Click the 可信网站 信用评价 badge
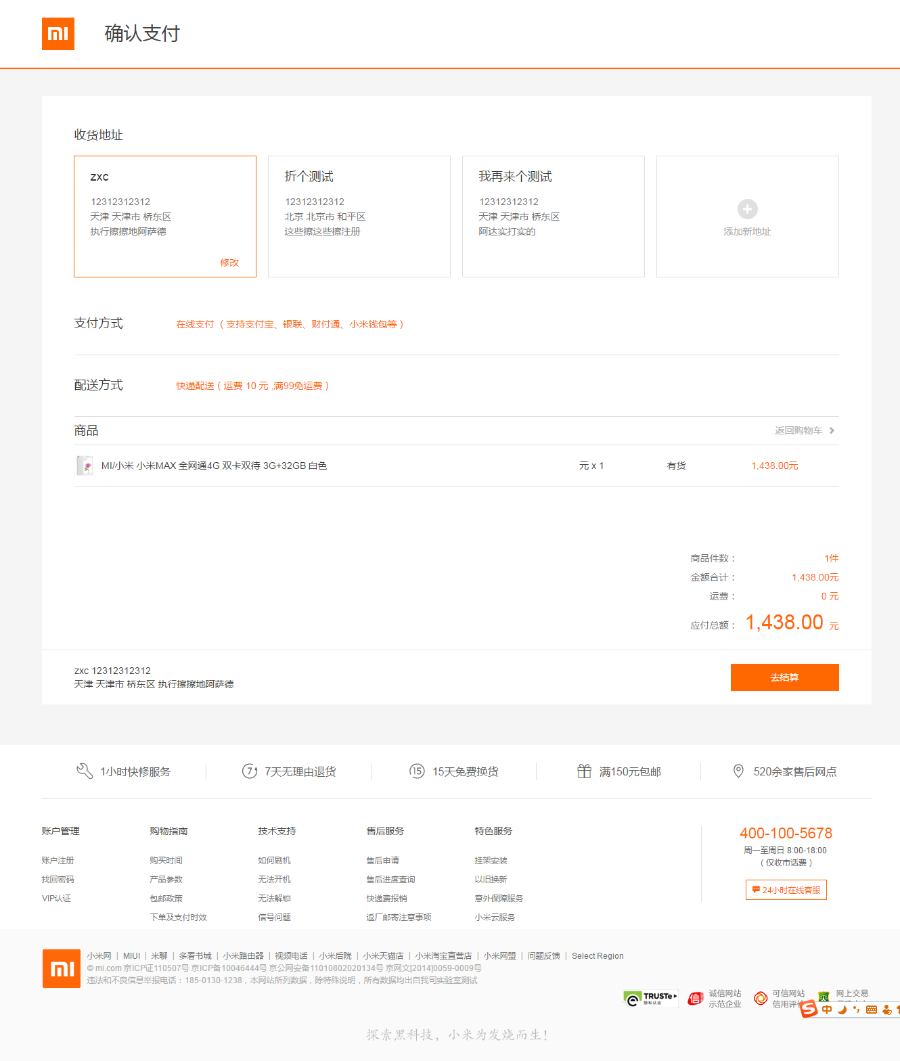The width and height of the screenshot is (900, 1061). tap(779, 999)
